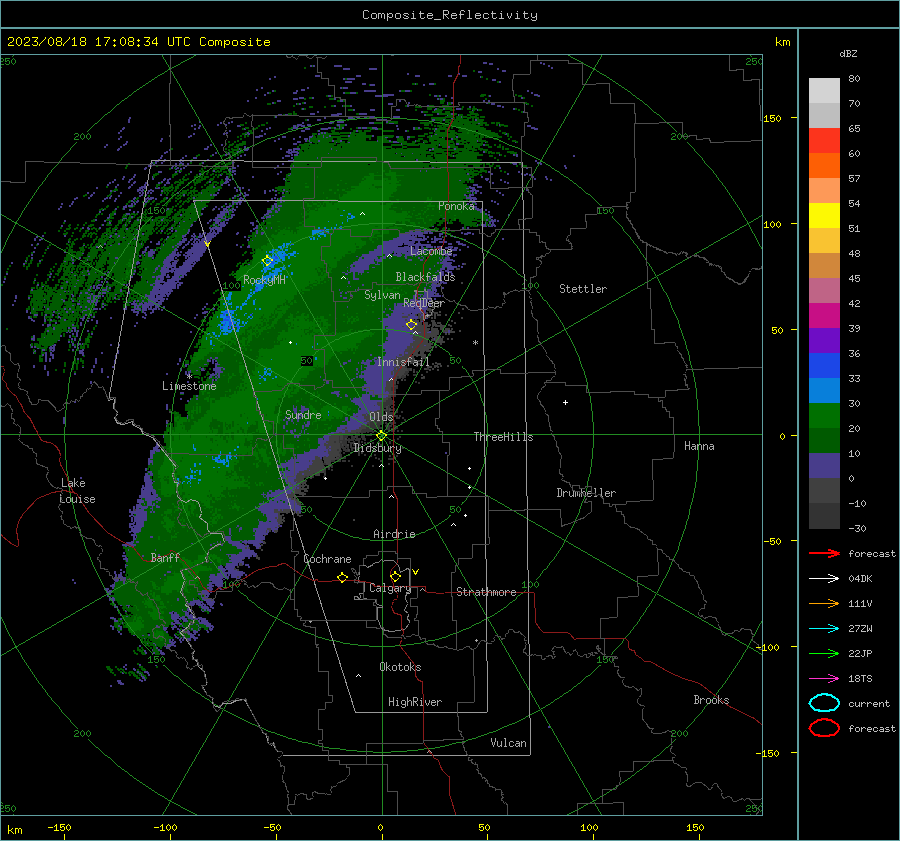The height and width of the screenshot is (841, 900).
Task: Click the Ponoka town label
Action: [x=456, y=206]
